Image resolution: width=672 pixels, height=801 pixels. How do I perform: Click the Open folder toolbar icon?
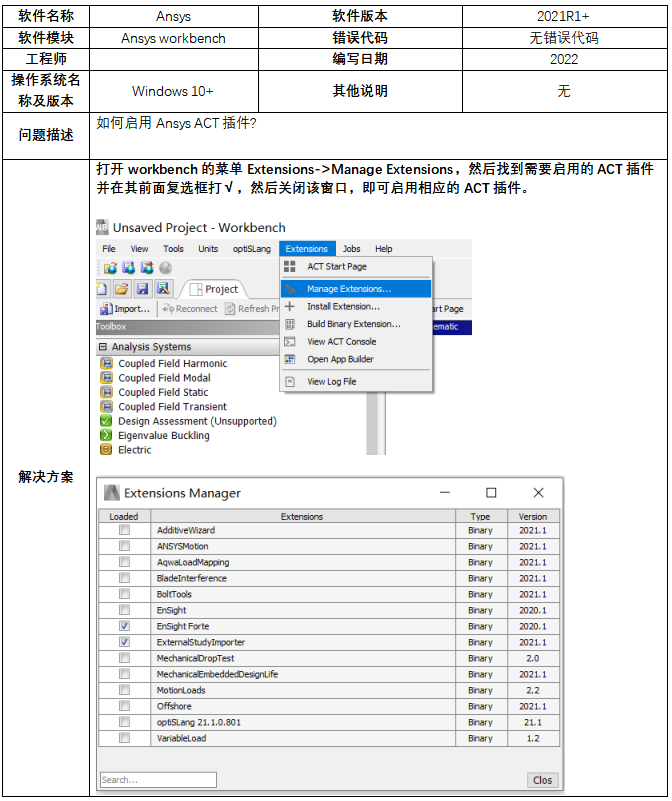[122, 289]
